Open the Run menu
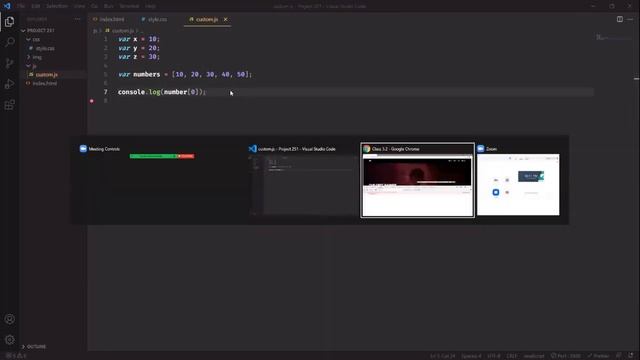640x360 pixels. 109,6
